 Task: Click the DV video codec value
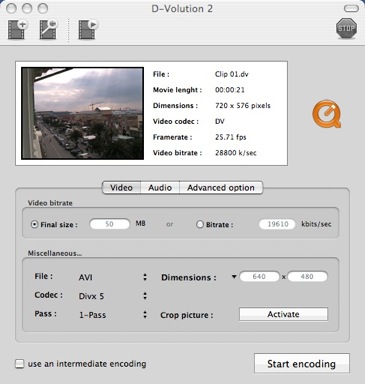pos(220,121)
